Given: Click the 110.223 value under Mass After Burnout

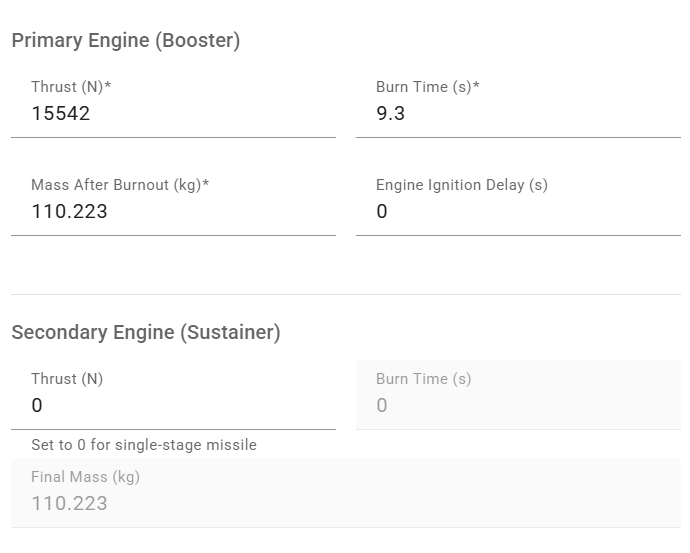Looking at the screenshot, I should [x=69, y=212].
